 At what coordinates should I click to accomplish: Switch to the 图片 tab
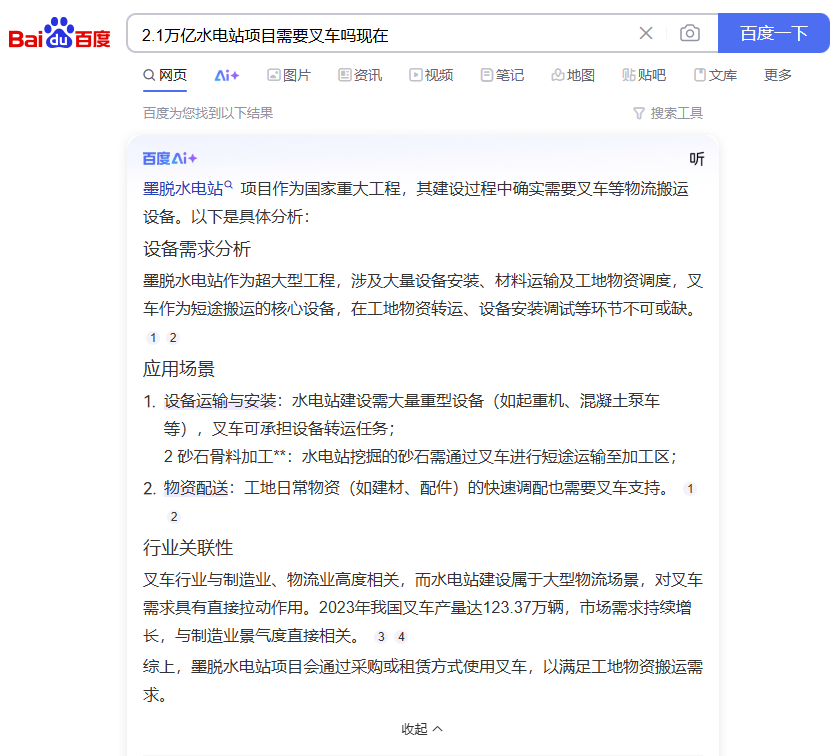(x=289, y=75)
